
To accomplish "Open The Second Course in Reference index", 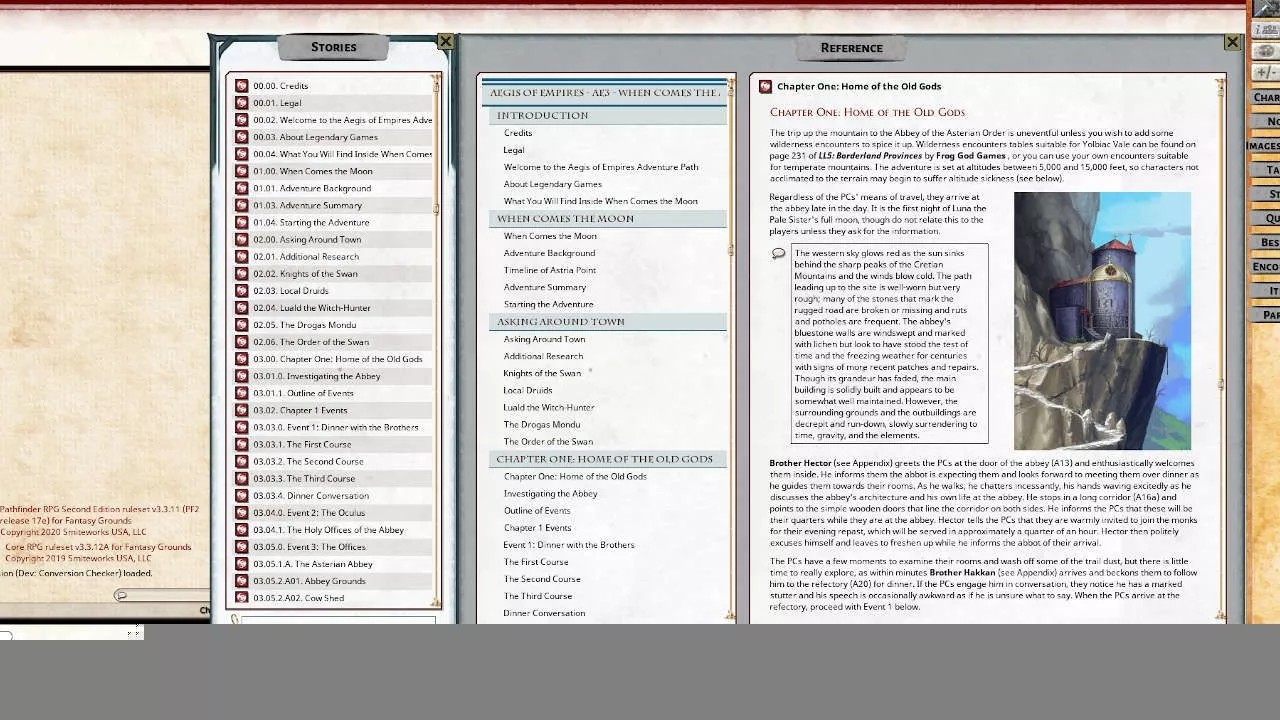I will click(542, 579).
